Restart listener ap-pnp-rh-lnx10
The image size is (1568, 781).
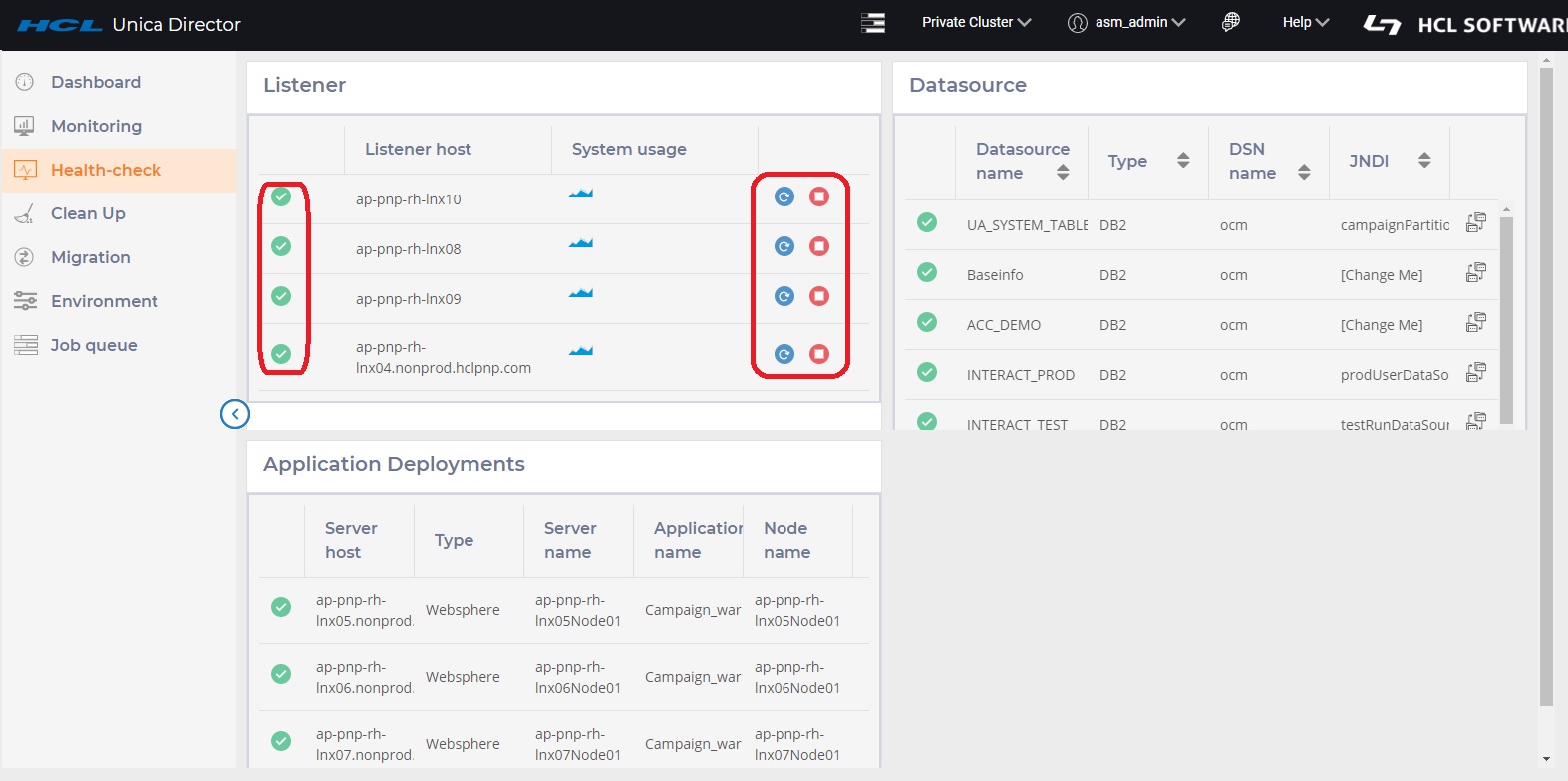tap(784, 196)
